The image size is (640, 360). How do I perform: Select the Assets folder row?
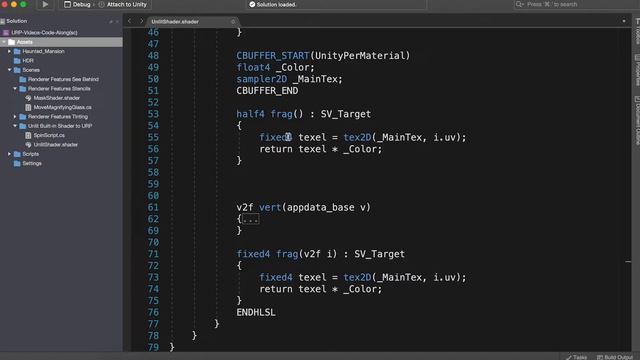(61, 42)
